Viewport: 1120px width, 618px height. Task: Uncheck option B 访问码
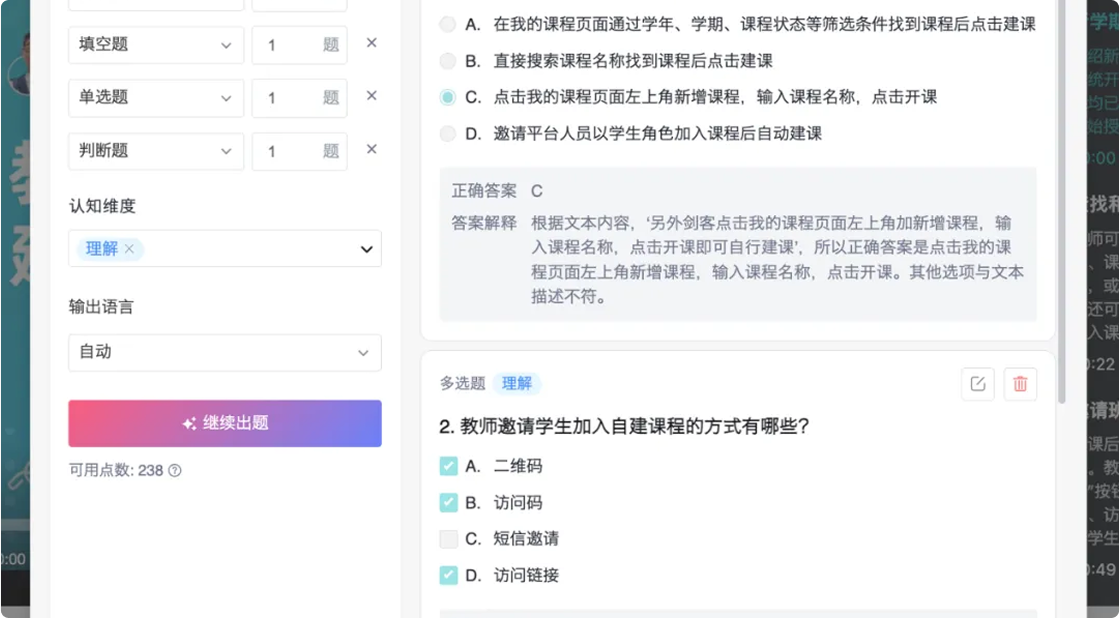449,502
